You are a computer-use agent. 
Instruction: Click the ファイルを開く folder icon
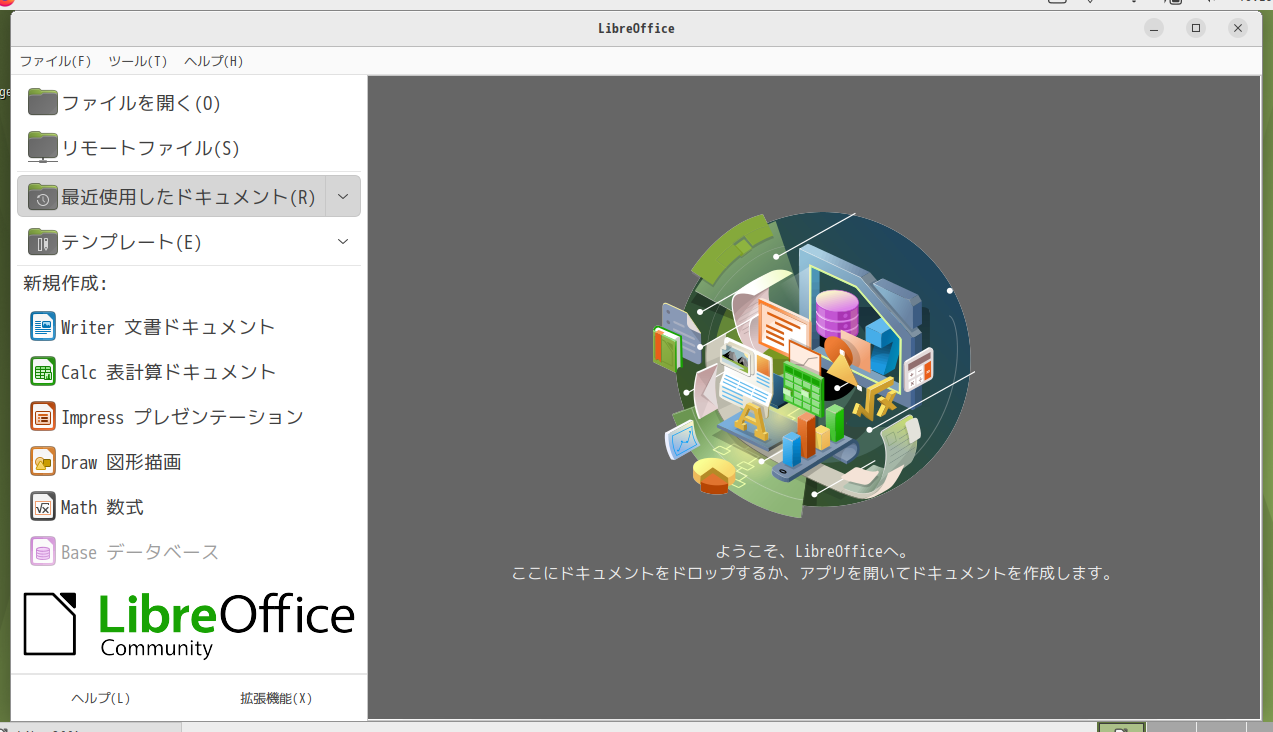pos(43,102)
